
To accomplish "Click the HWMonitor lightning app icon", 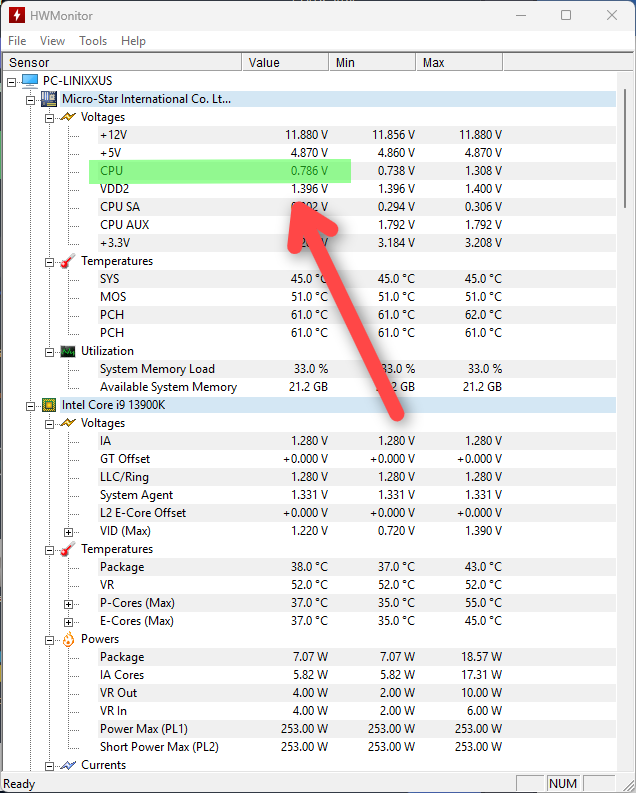I will pos(16,15).
